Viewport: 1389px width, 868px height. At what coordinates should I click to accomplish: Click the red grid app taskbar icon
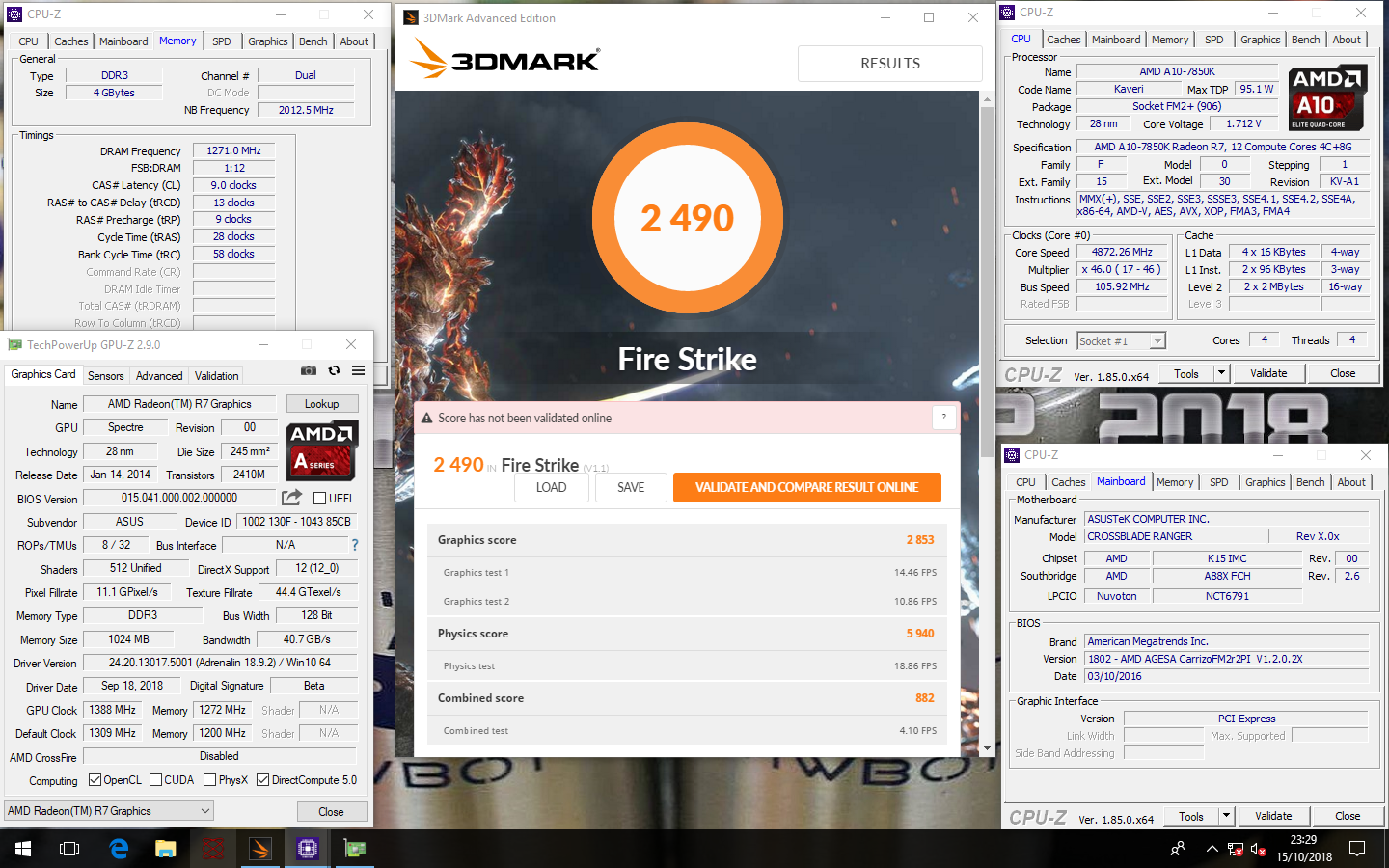click(x=213, y=849)
